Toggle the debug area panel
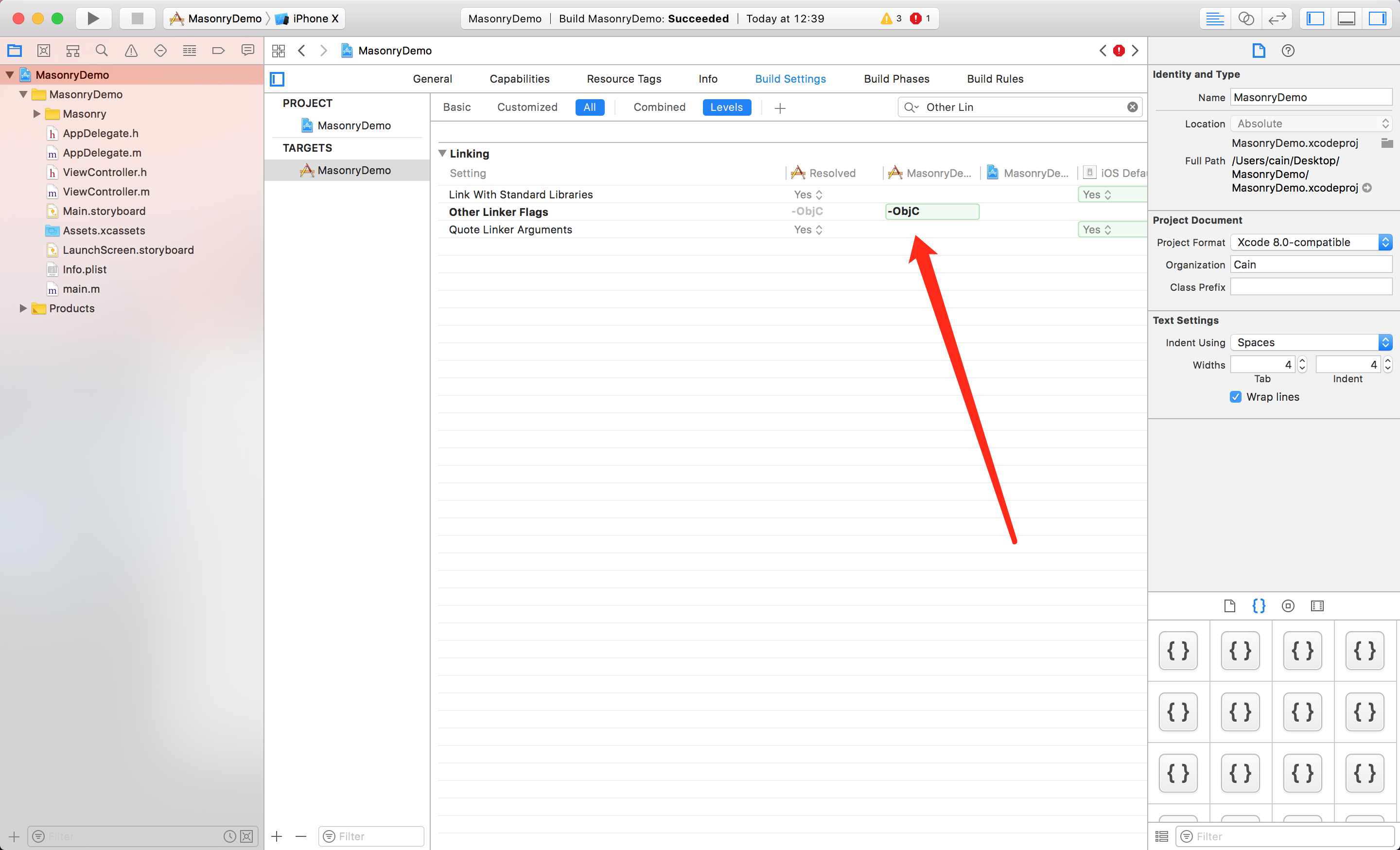Screen dimensions: 1400x850 point(1346,18)
